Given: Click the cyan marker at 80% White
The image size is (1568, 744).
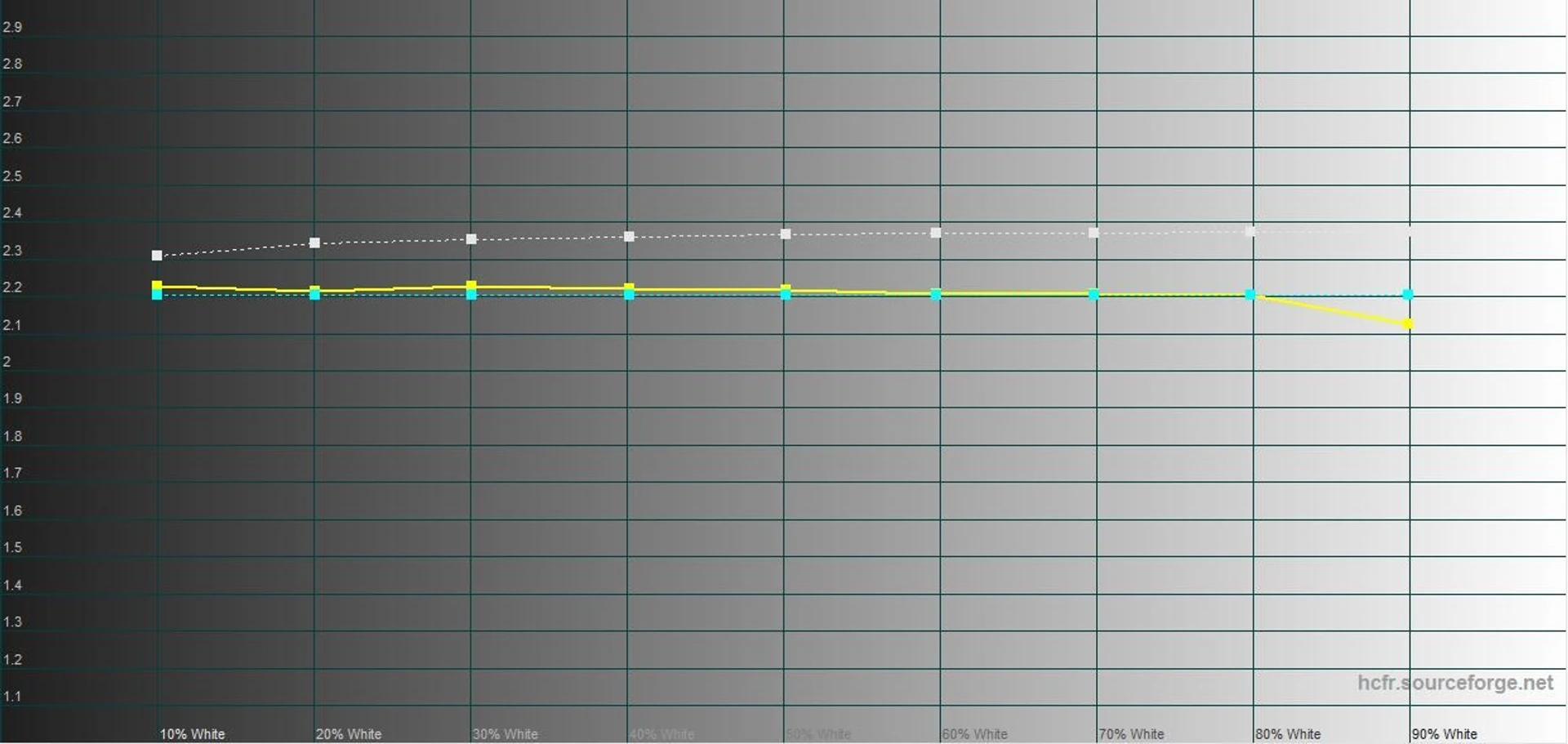Looking at the screenshot, I should (1250, 295).
